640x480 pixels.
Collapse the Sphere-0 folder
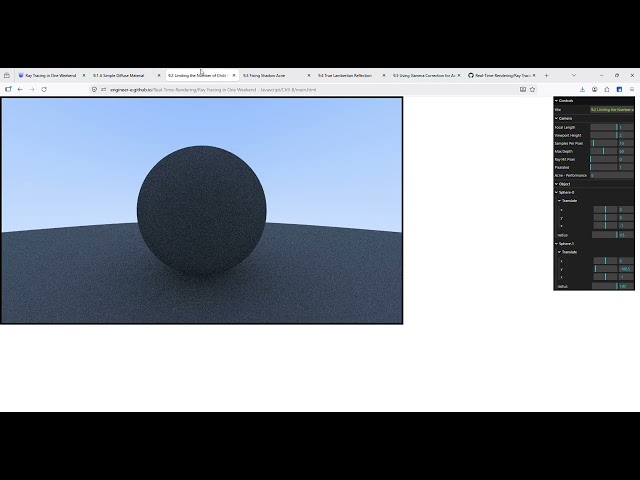point(594,192)
